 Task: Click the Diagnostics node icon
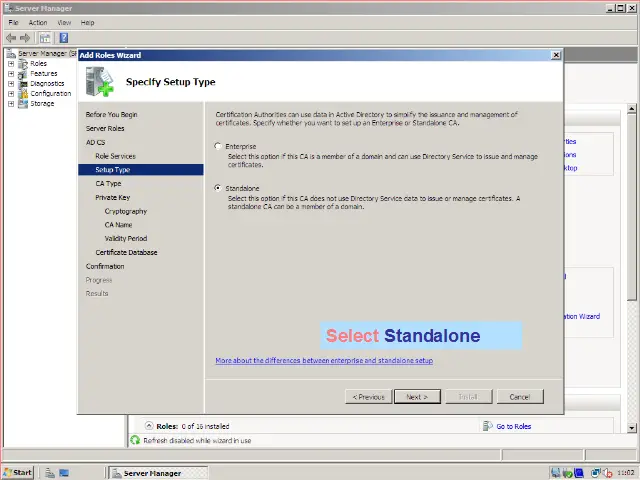pos(23,83)
